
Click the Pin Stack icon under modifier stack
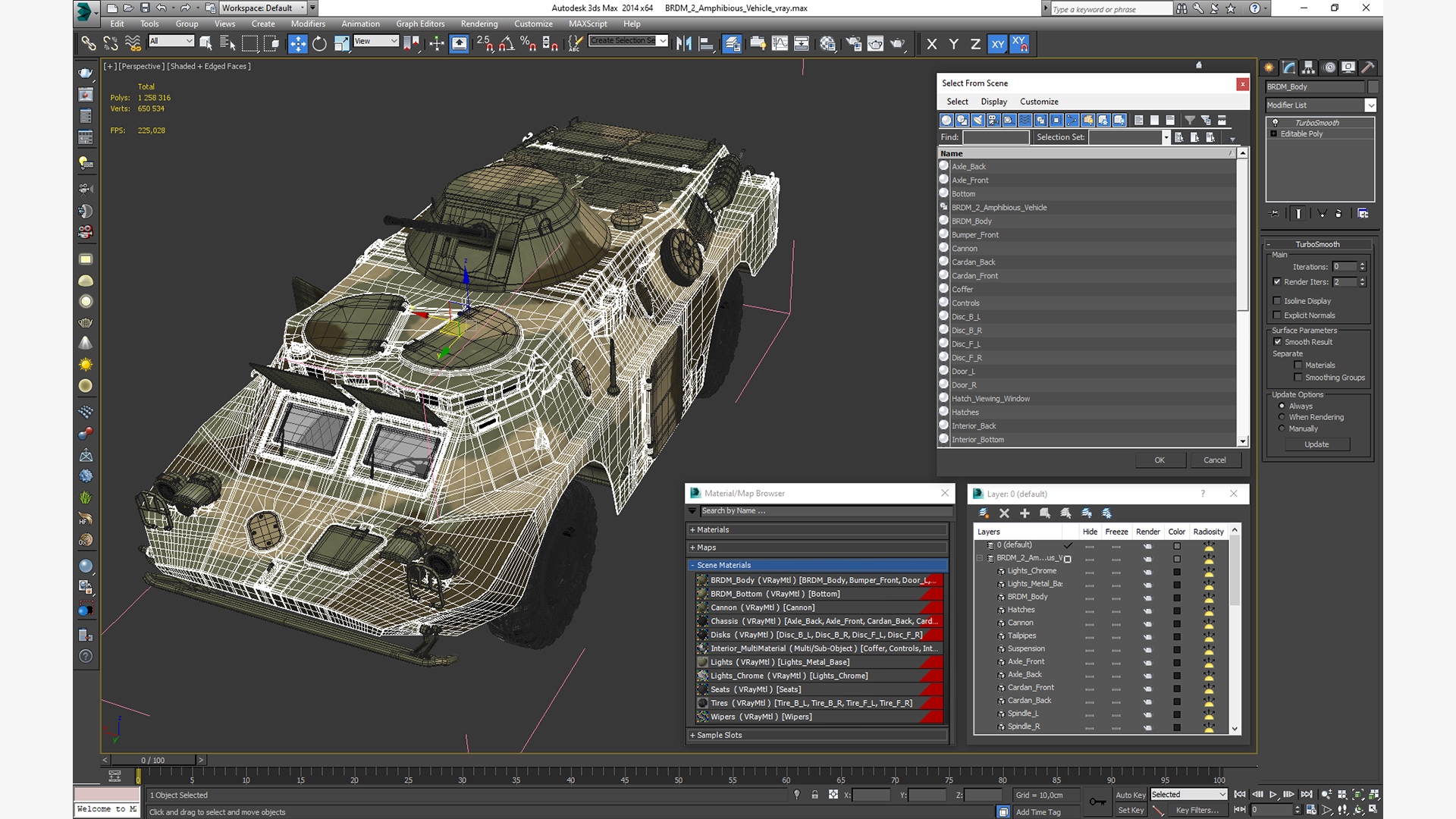point(1275,214)
